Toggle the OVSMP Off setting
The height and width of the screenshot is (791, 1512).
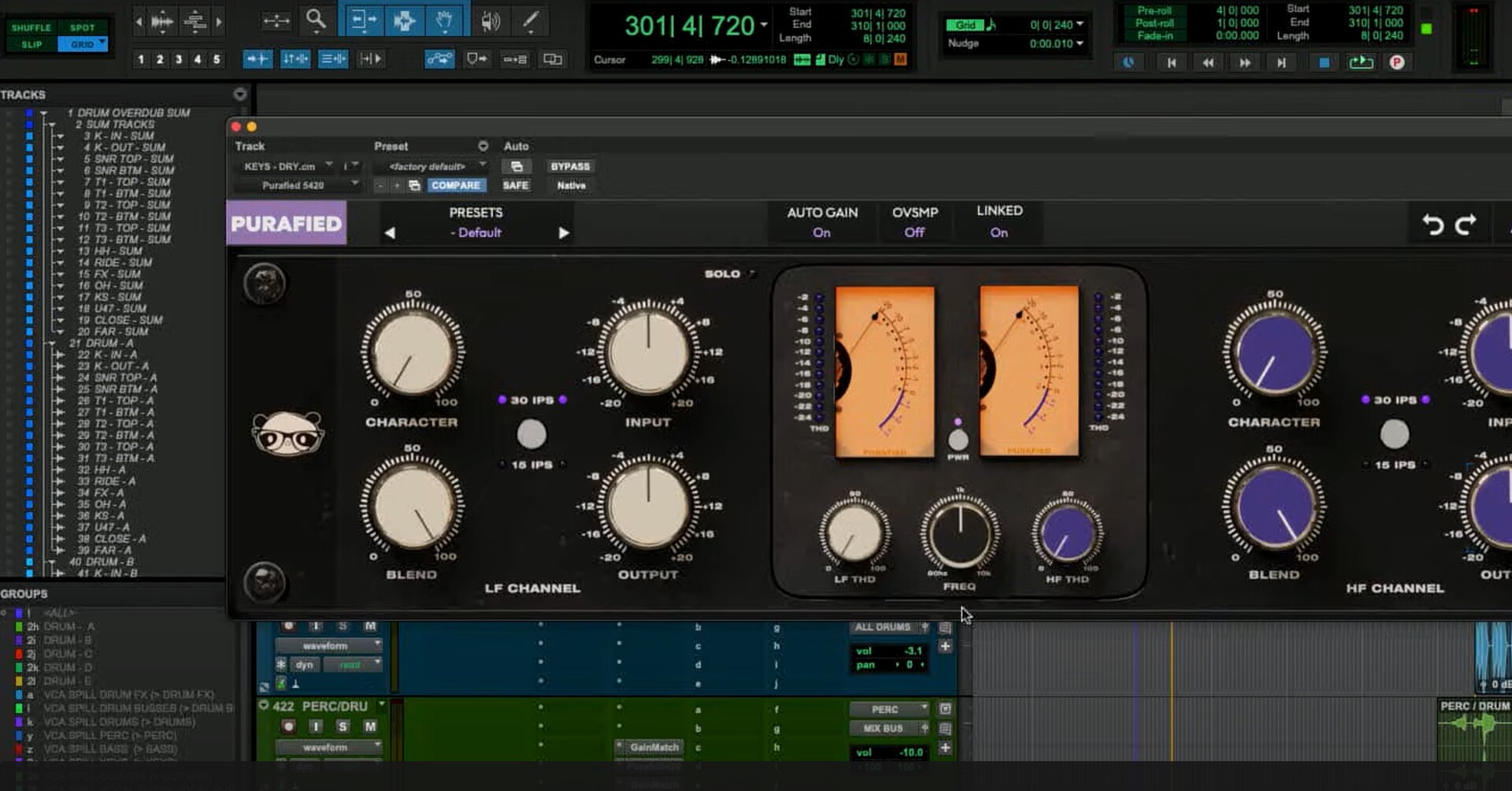(914, 232)
